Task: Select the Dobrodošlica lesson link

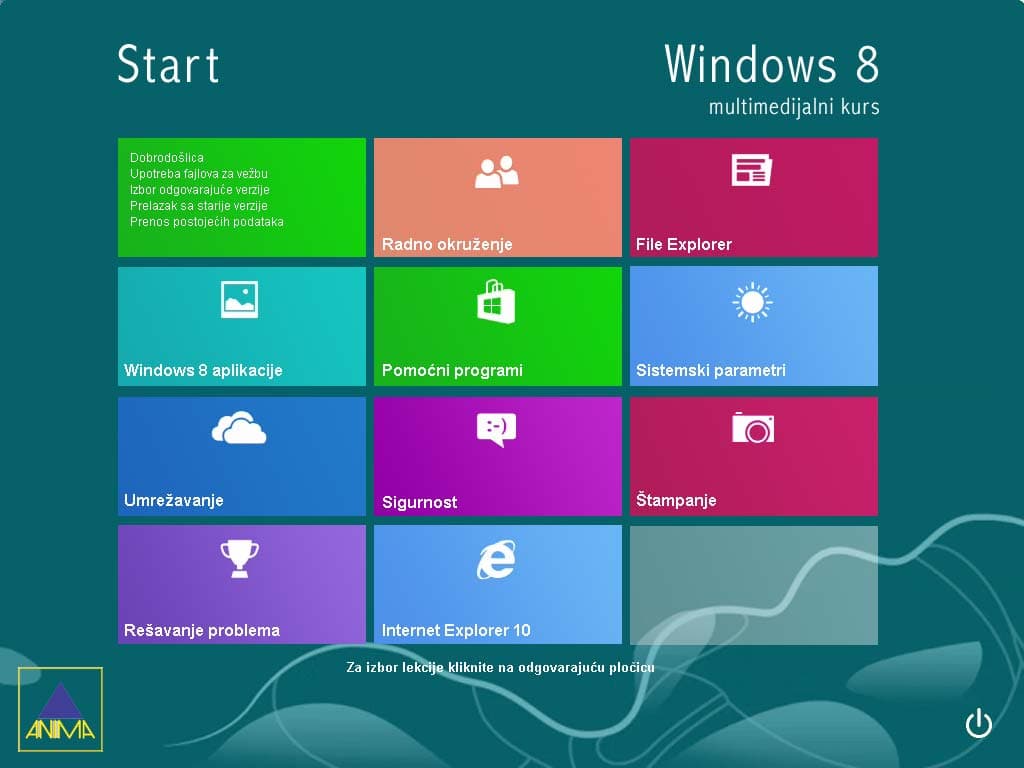Action: [x=166, y=157]
